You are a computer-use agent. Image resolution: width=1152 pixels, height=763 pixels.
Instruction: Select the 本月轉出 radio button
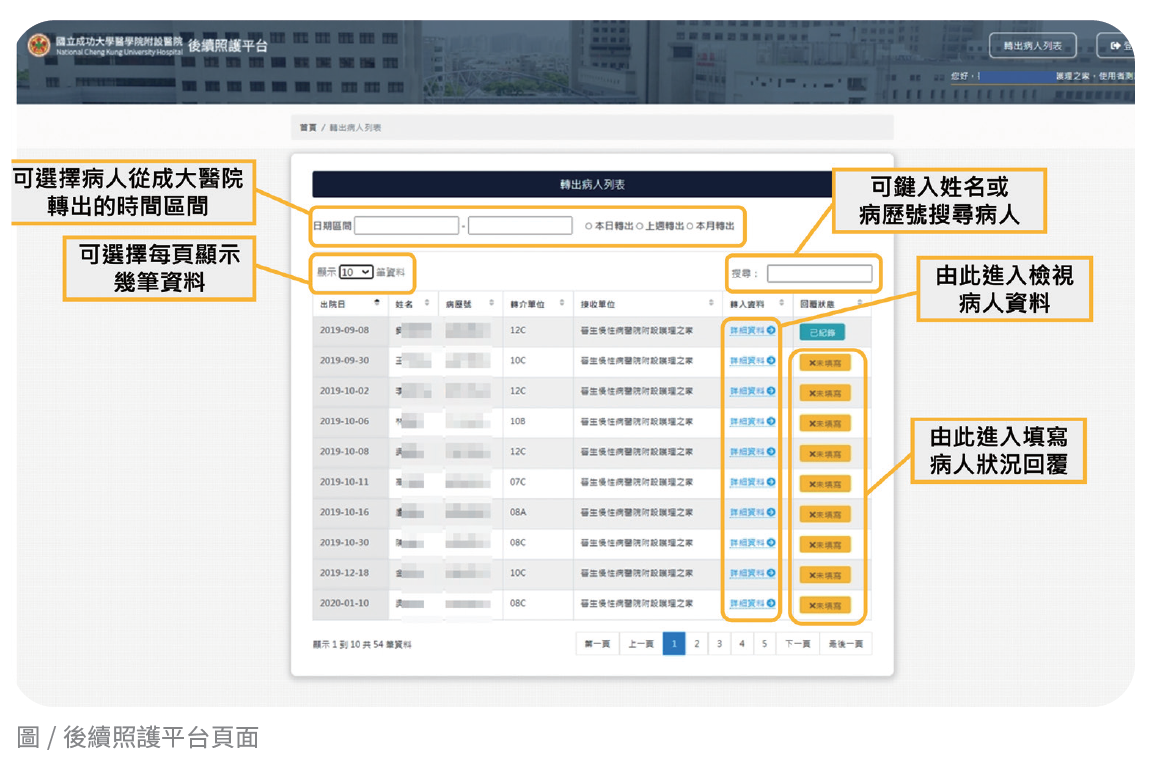coord(690,226)
